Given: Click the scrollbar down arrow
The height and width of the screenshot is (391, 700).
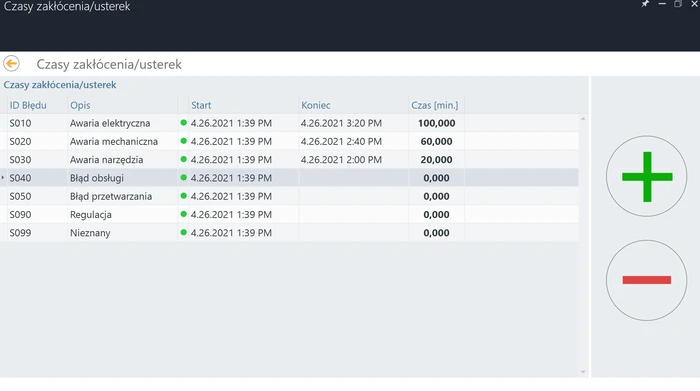Looking at the screenshot, I should [583, 372].
